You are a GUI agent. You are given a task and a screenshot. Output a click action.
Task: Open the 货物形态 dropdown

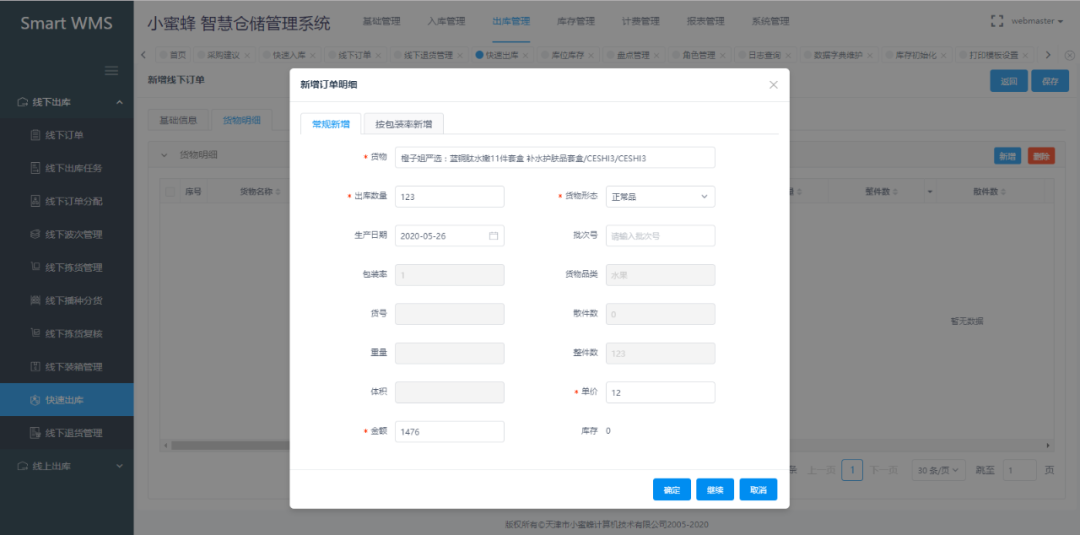point(660,197)
